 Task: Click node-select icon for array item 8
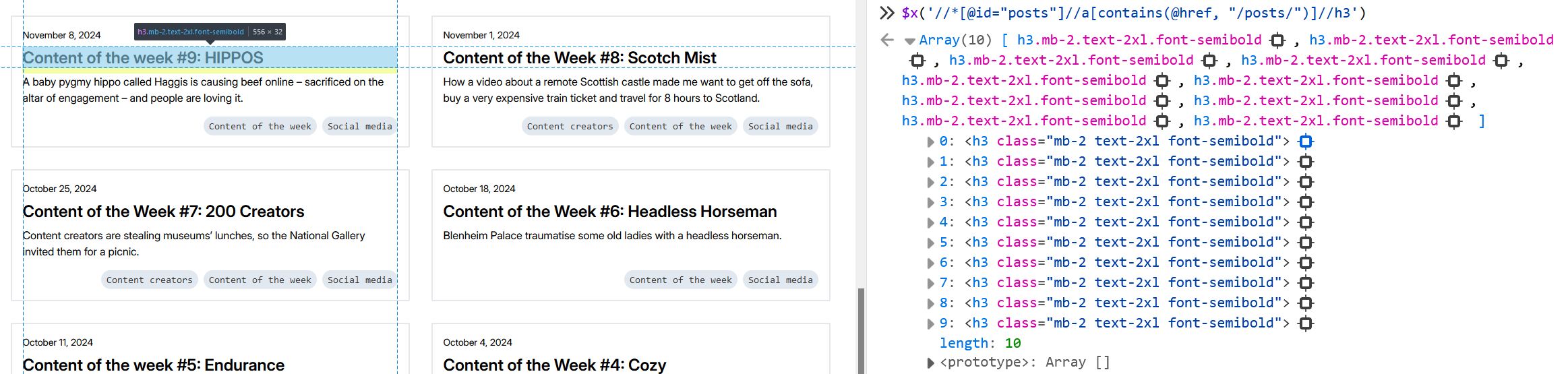coord(1306,303)
